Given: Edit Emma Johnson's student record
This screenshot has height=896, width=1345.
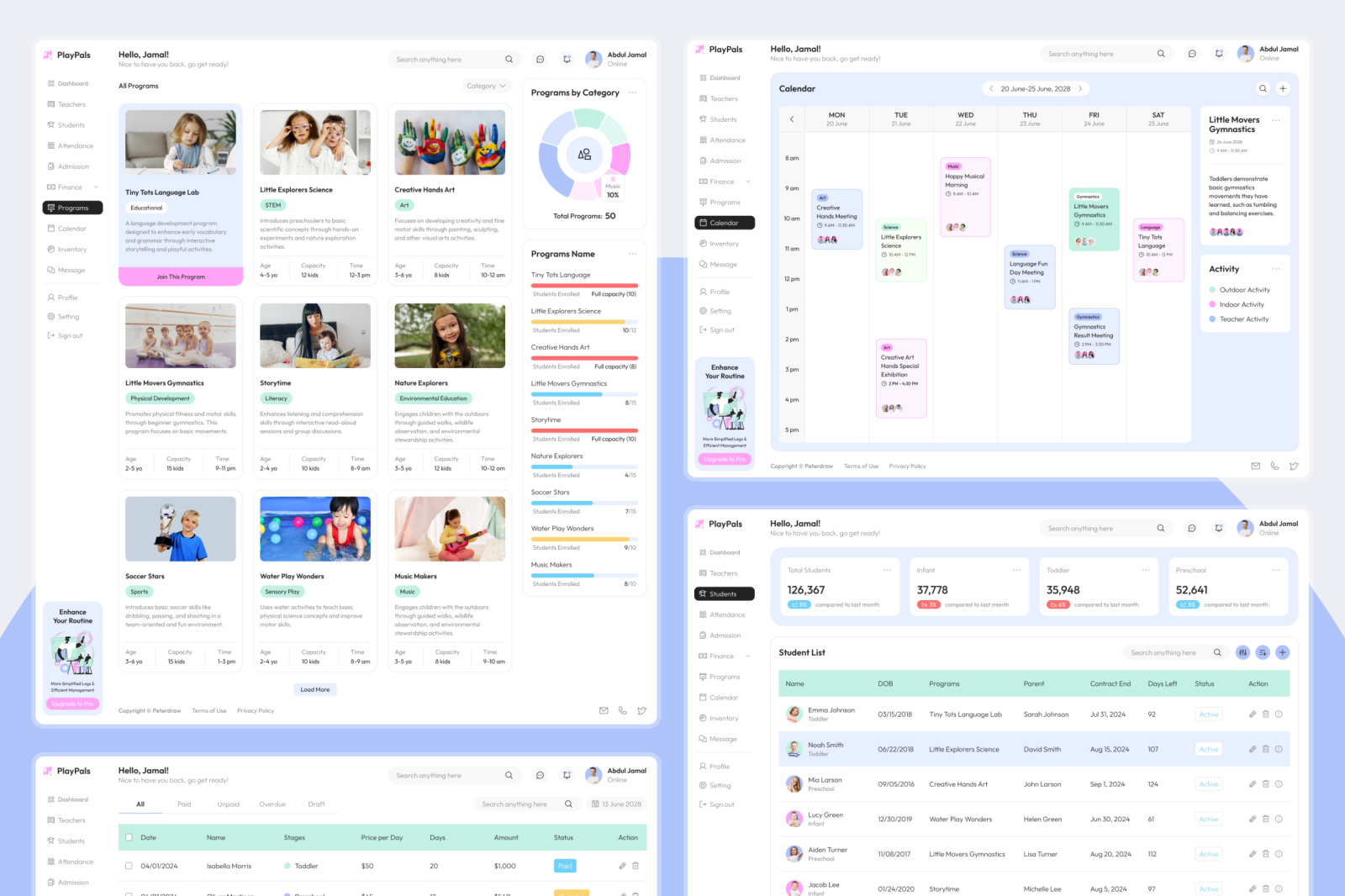Looking at the screenshot, I should (1253, 714).
